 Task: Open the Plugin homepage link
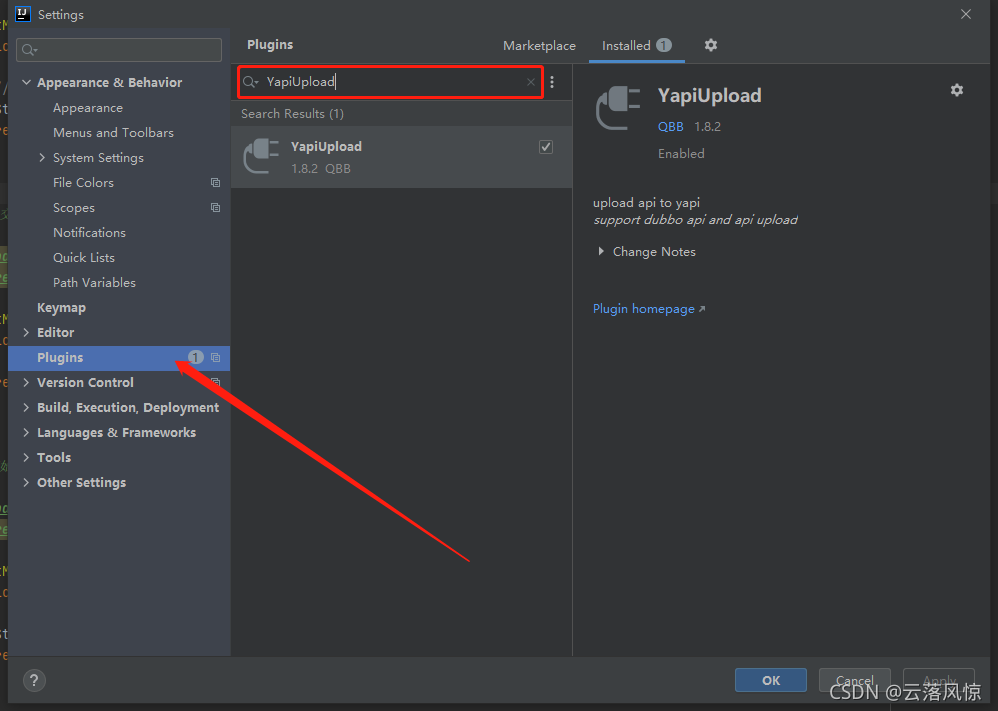pos(649,309)
